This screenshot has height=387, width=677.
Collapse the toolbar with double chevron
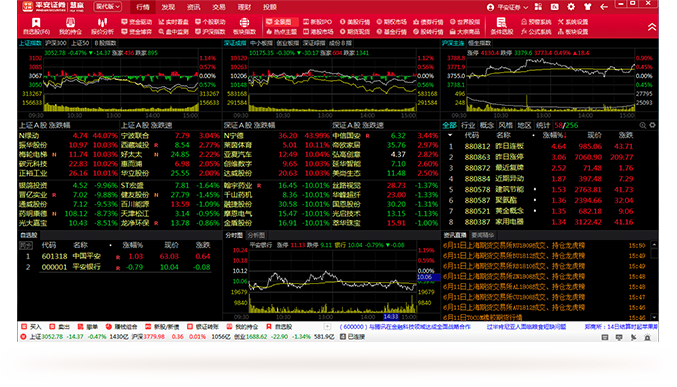point(652,27)
